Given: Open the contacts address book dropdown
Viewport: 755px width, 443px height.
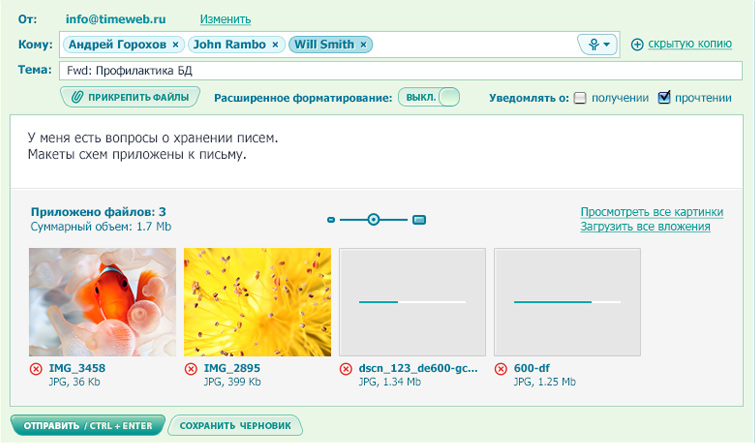Looking at the screenshot, I should [x=598, y=45].
